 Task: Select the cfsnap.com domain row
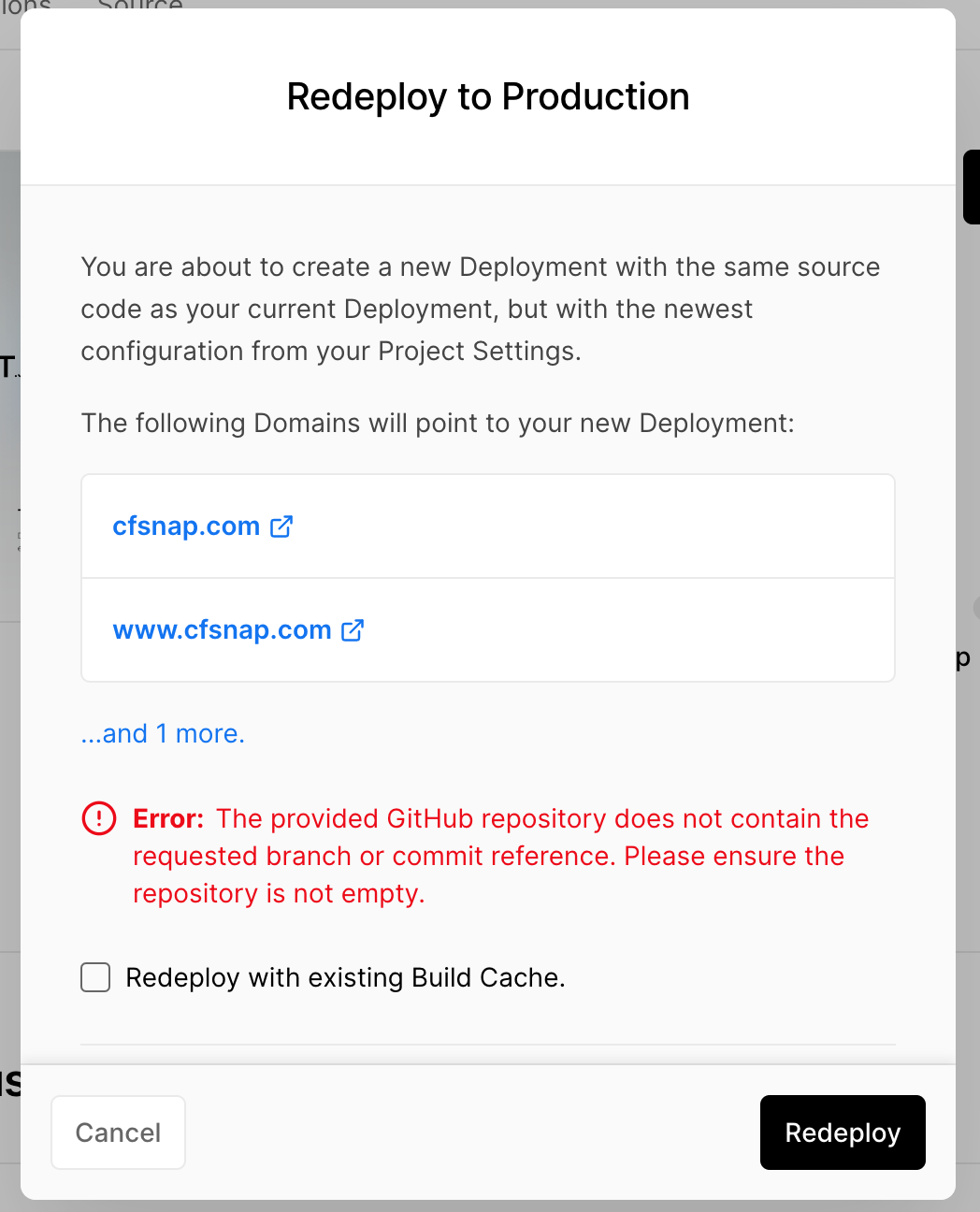point(487,526)
